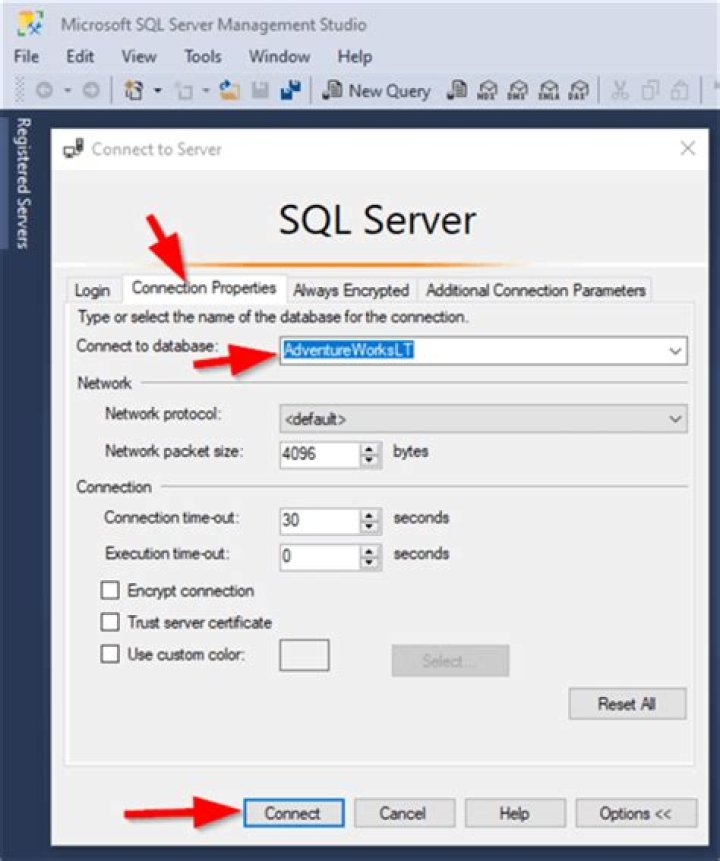Click the custom color swatch box
This screenshot has width=720, height=861.
point(304,656)
